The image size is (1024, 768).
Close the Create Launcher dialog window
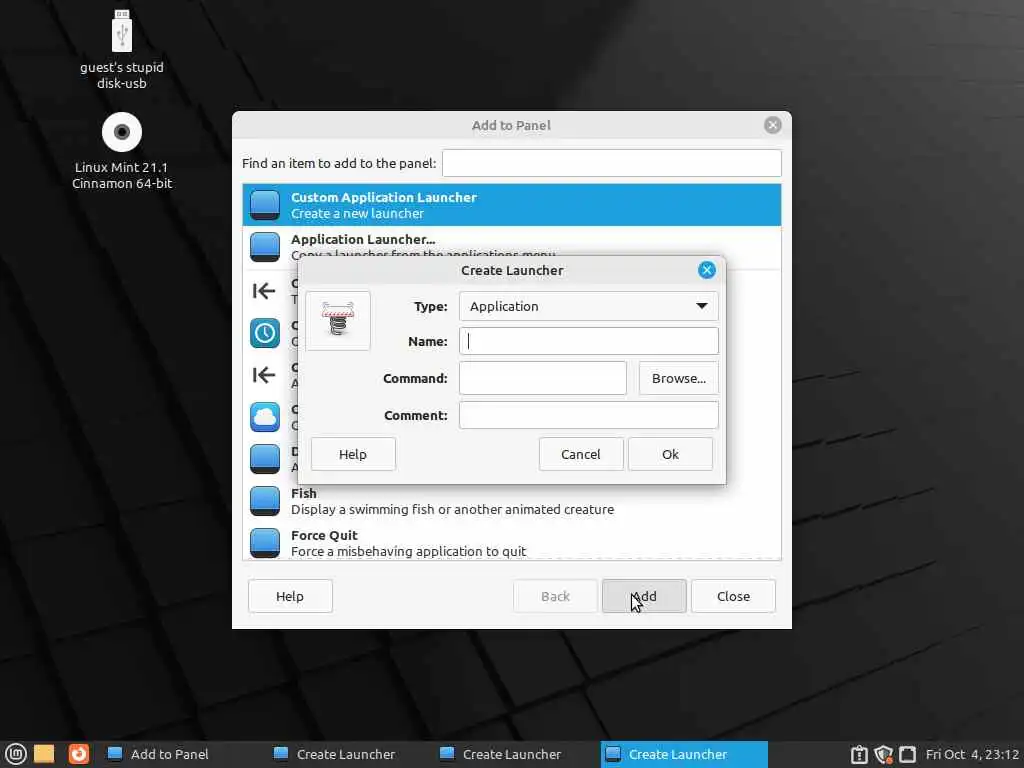coord(707,270)
